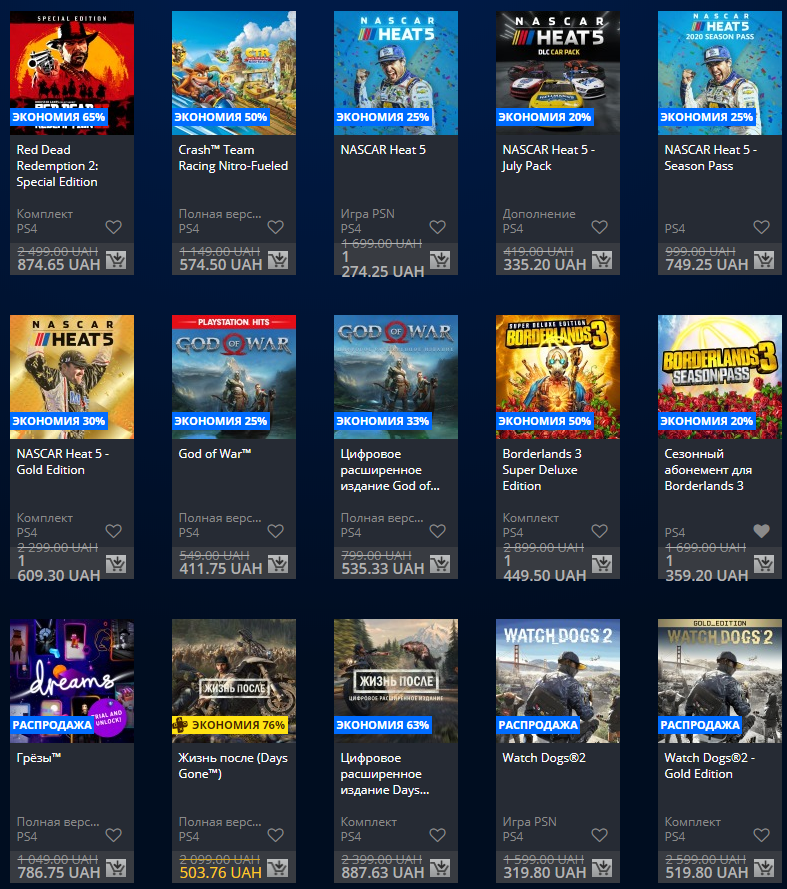Open NASCAR Heat 5 Season Pass title link
The width and height of the screenshot is (787, 889).
pyautogui.click(x=710, y=158)
